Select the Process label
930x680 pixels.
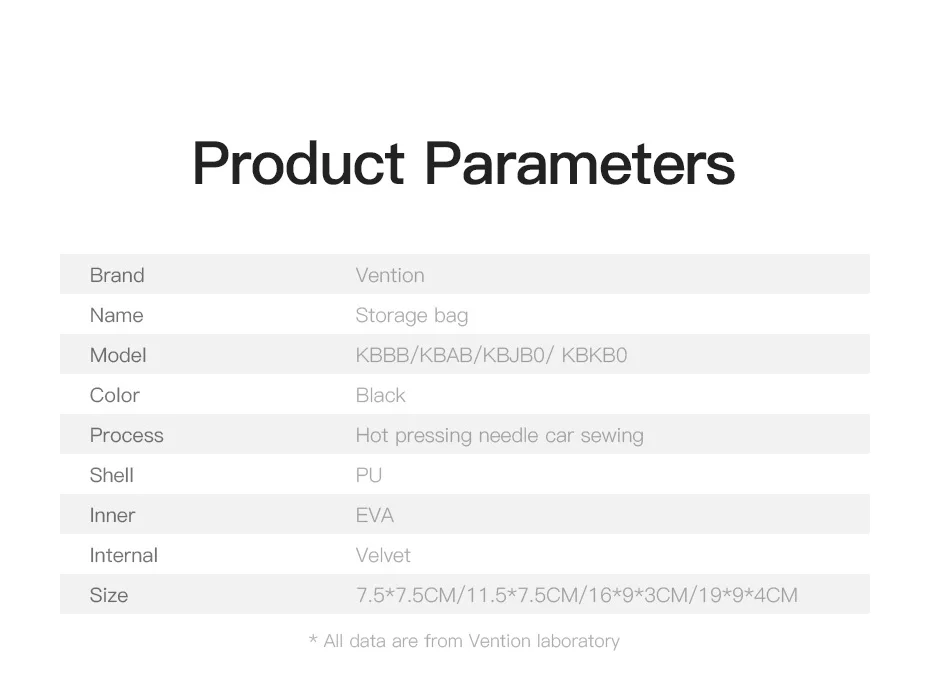pyautogui.click(x=126, y=436)
